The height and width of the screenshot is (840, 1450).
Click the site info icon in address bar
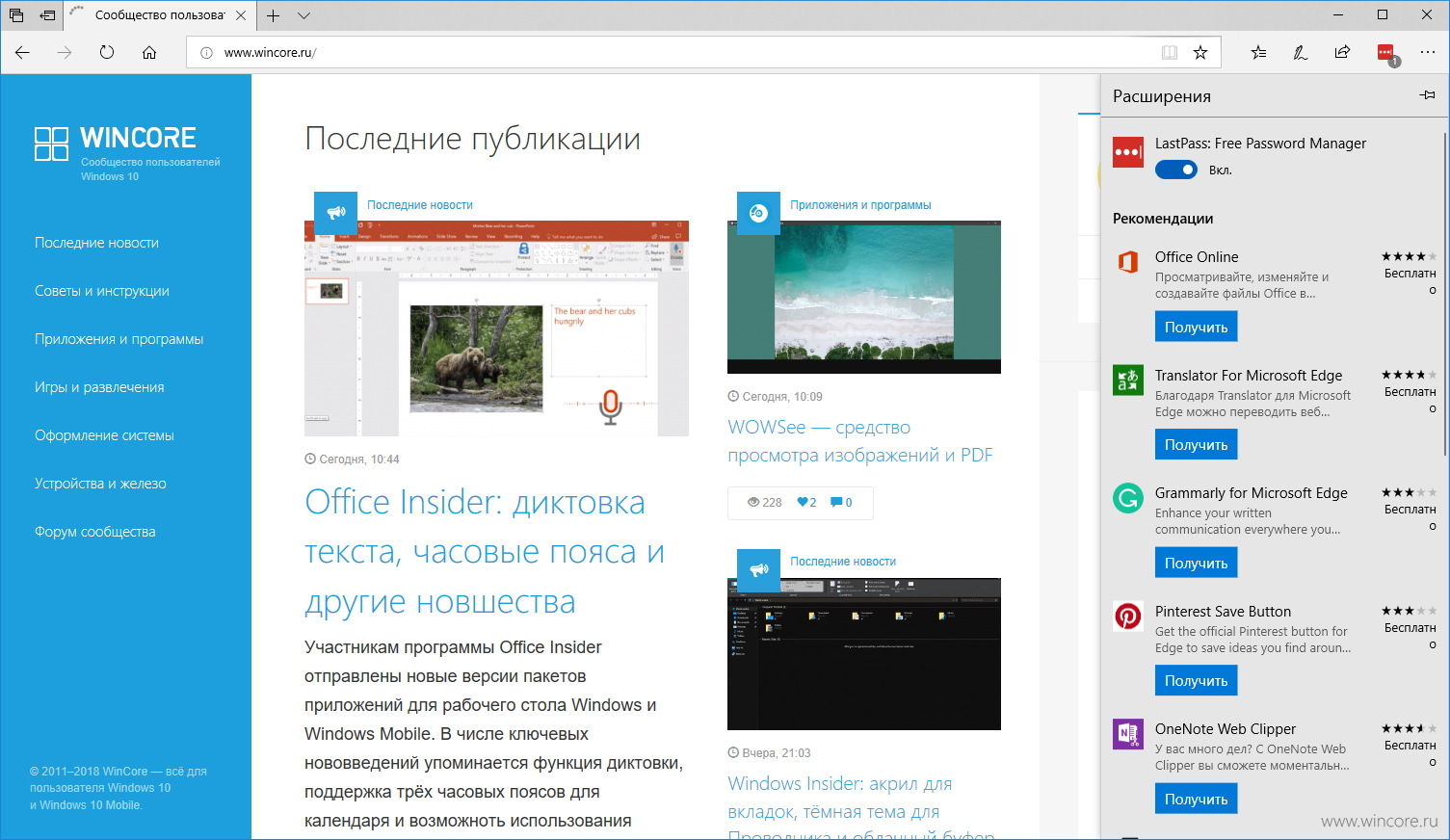(206, 53)
